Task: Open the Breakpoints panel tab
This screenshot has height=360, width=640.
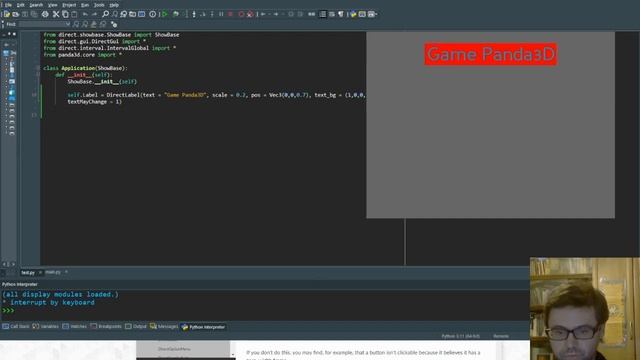Action: click(106, 327)
